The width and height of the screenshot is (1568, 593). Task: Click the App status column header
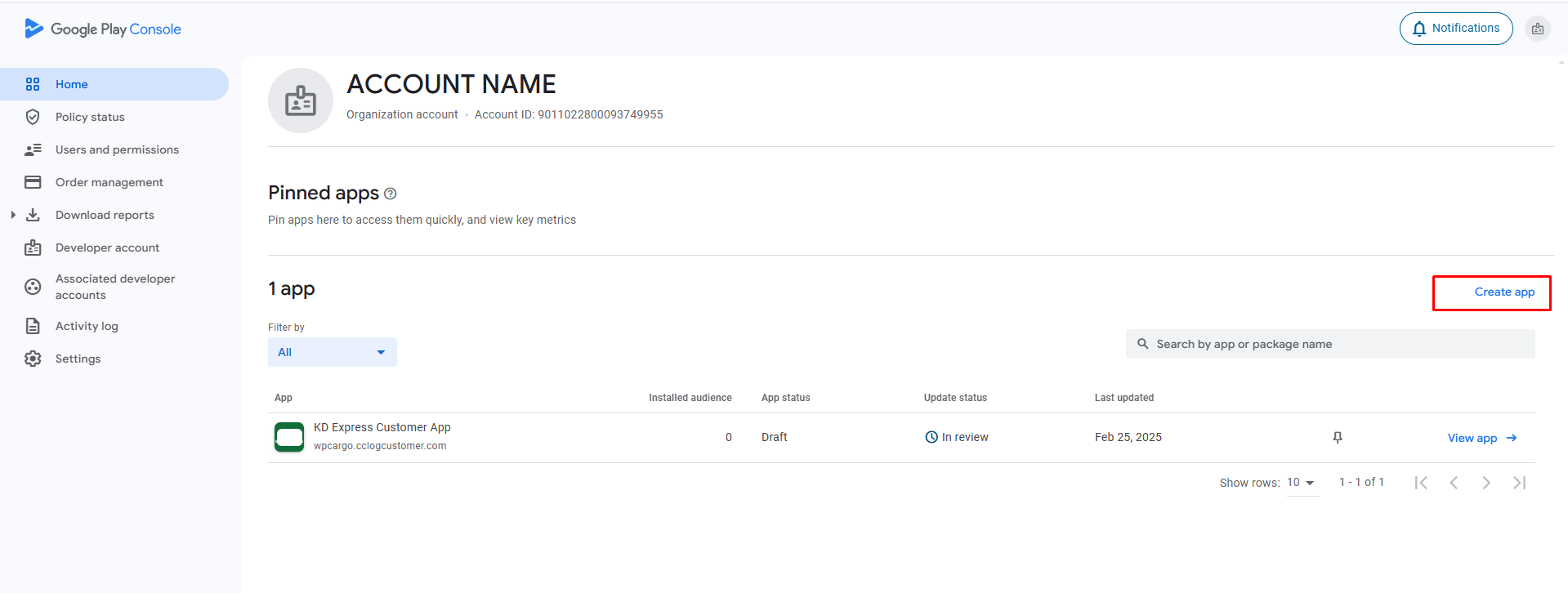[x=786, y=398]
